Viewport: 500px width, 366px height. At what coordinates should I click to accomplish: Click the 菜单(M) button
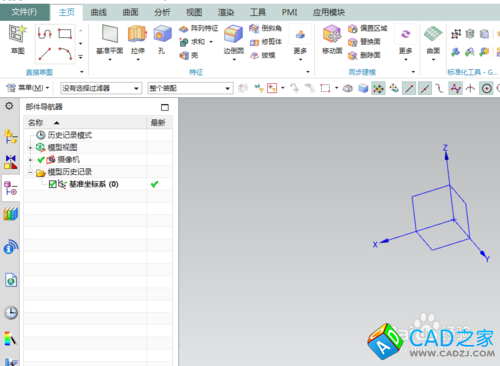(x=28, y=88)
